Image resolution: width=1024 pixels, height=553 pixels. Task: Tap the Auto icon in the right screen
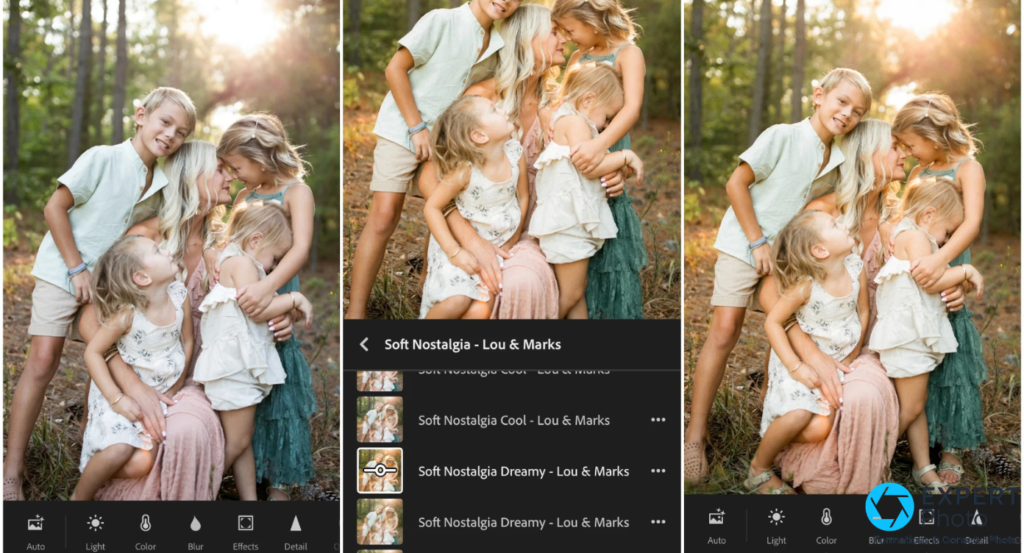coord(716,518)
